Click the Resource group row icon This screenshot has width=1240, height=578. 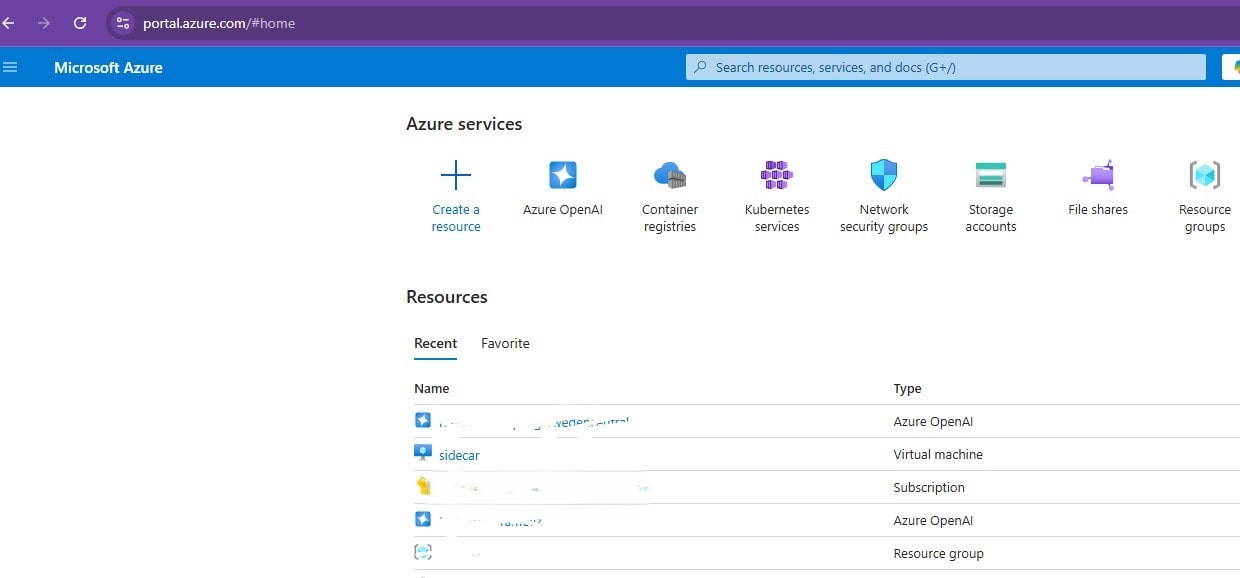423,553
